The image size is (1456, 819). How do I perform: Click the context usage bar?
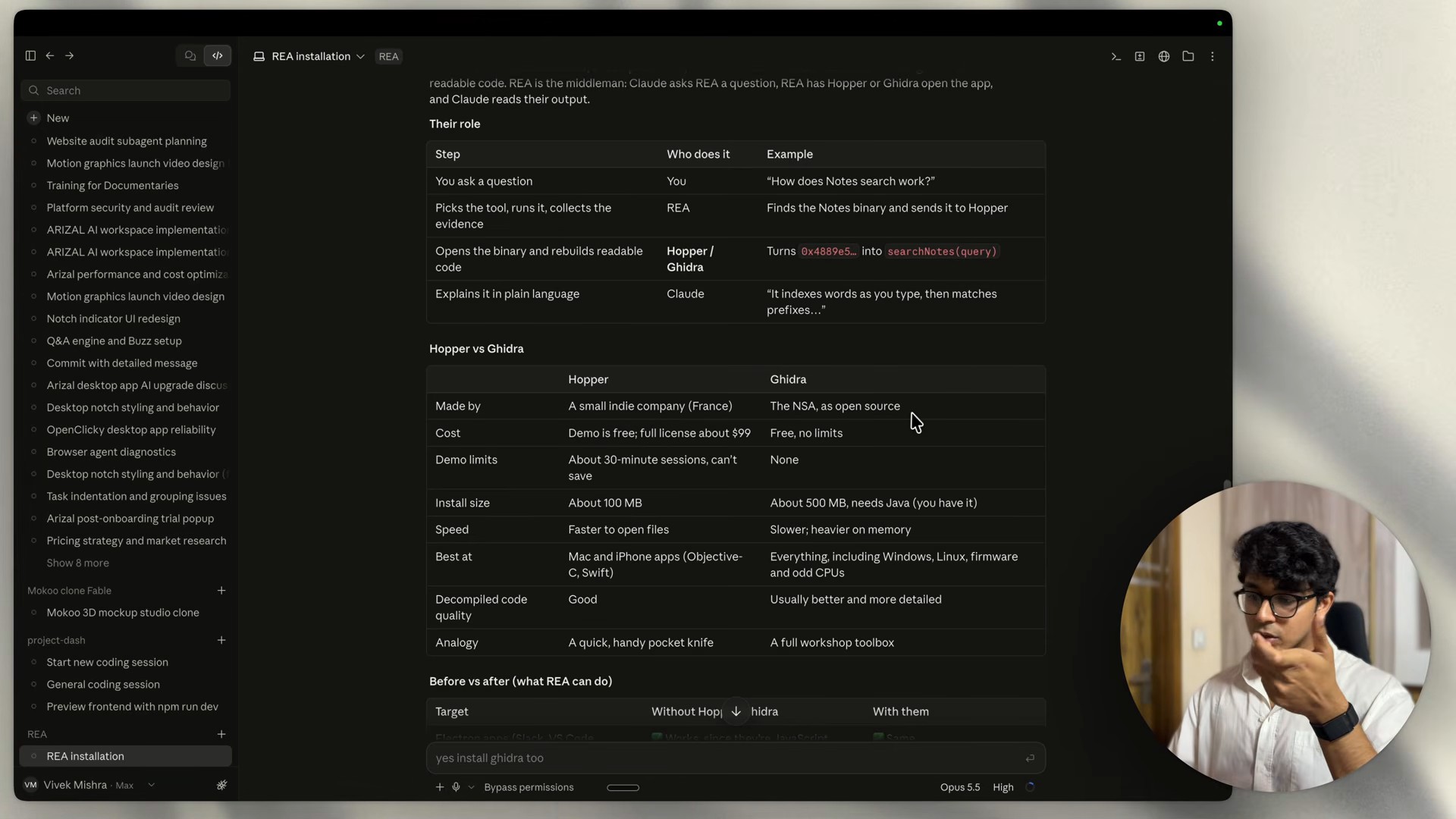pos(623,787)
